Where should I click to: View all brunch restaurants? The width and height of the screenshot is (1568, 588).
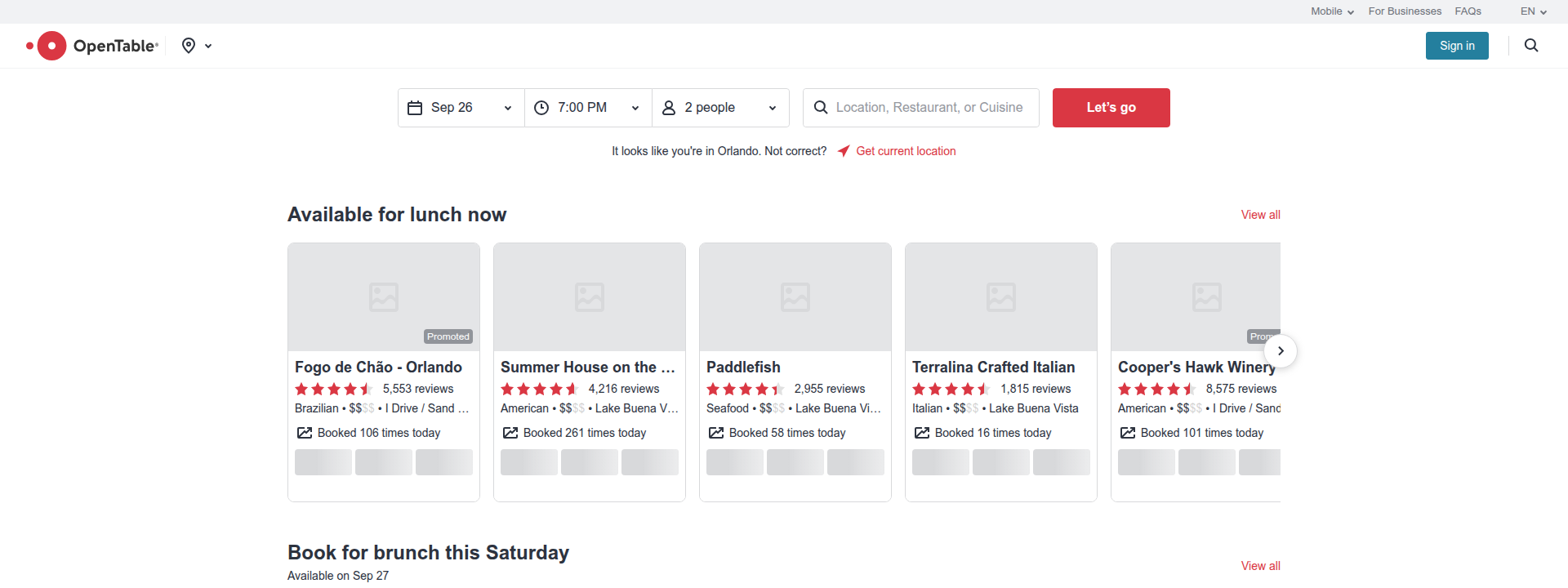pos(1260,566)
